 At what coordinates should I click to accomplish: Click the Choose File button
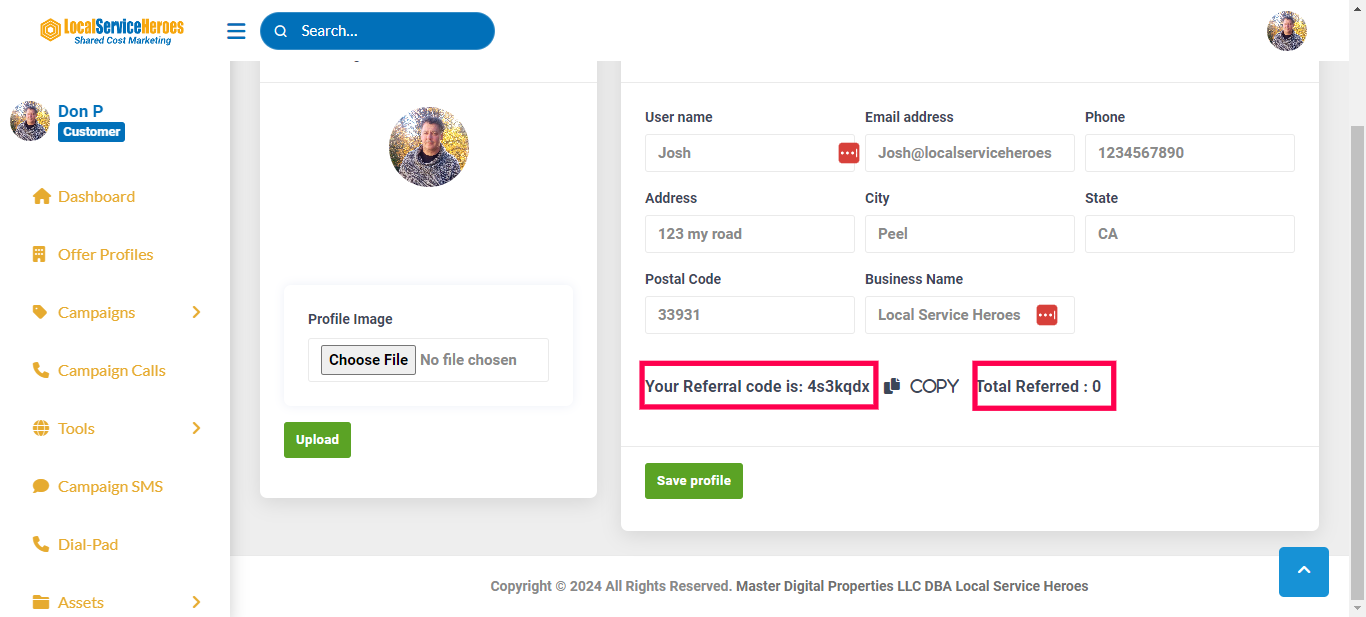[368, 360]
